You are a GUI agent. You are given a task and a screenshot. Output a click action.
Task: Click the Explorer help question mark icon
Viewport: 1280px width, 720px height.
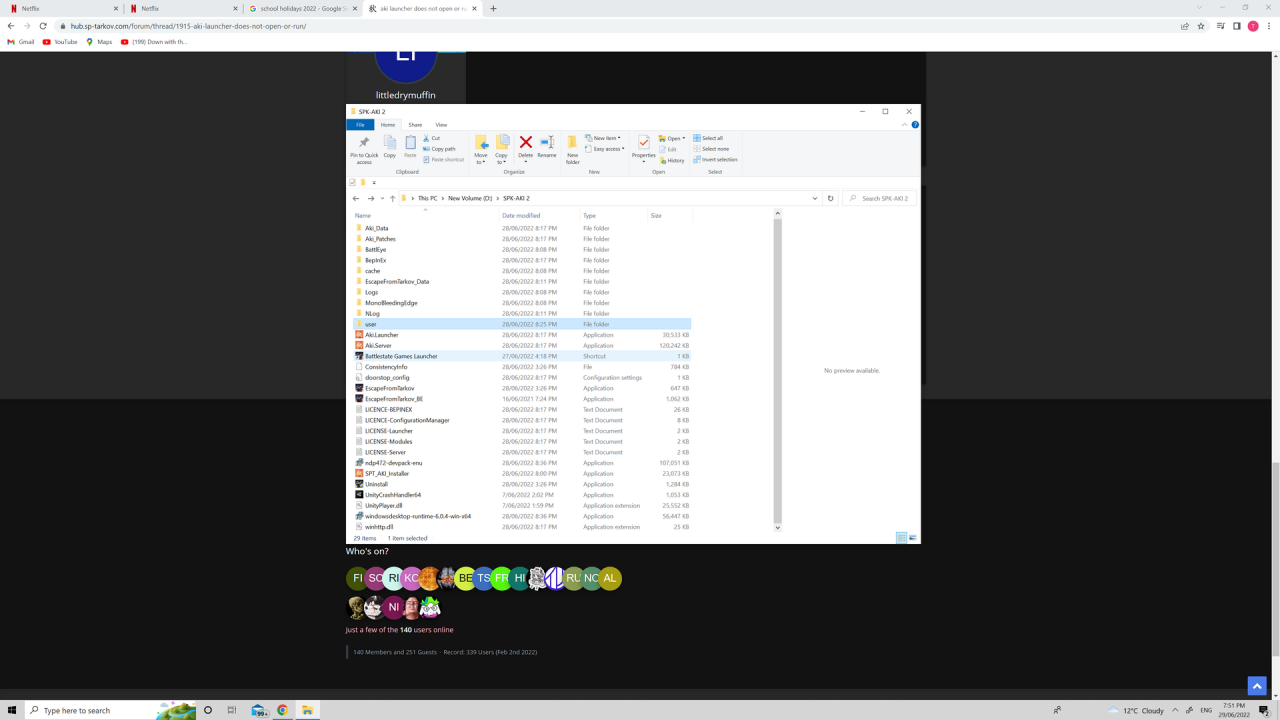pos(915,125)
